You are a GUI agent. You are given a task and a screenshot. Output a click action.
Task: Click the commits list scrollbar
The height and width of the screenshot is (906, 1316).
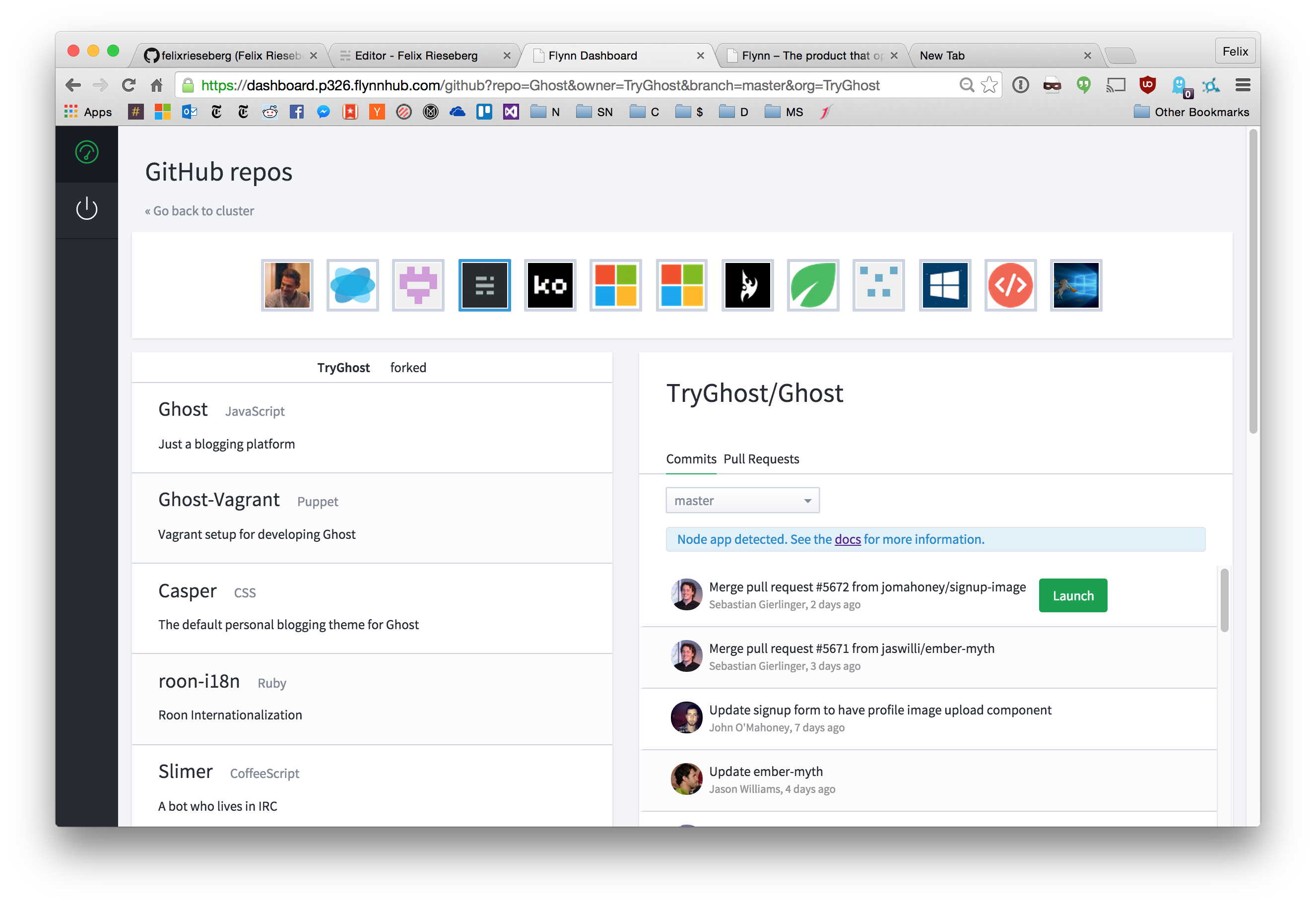point(1224,599)
